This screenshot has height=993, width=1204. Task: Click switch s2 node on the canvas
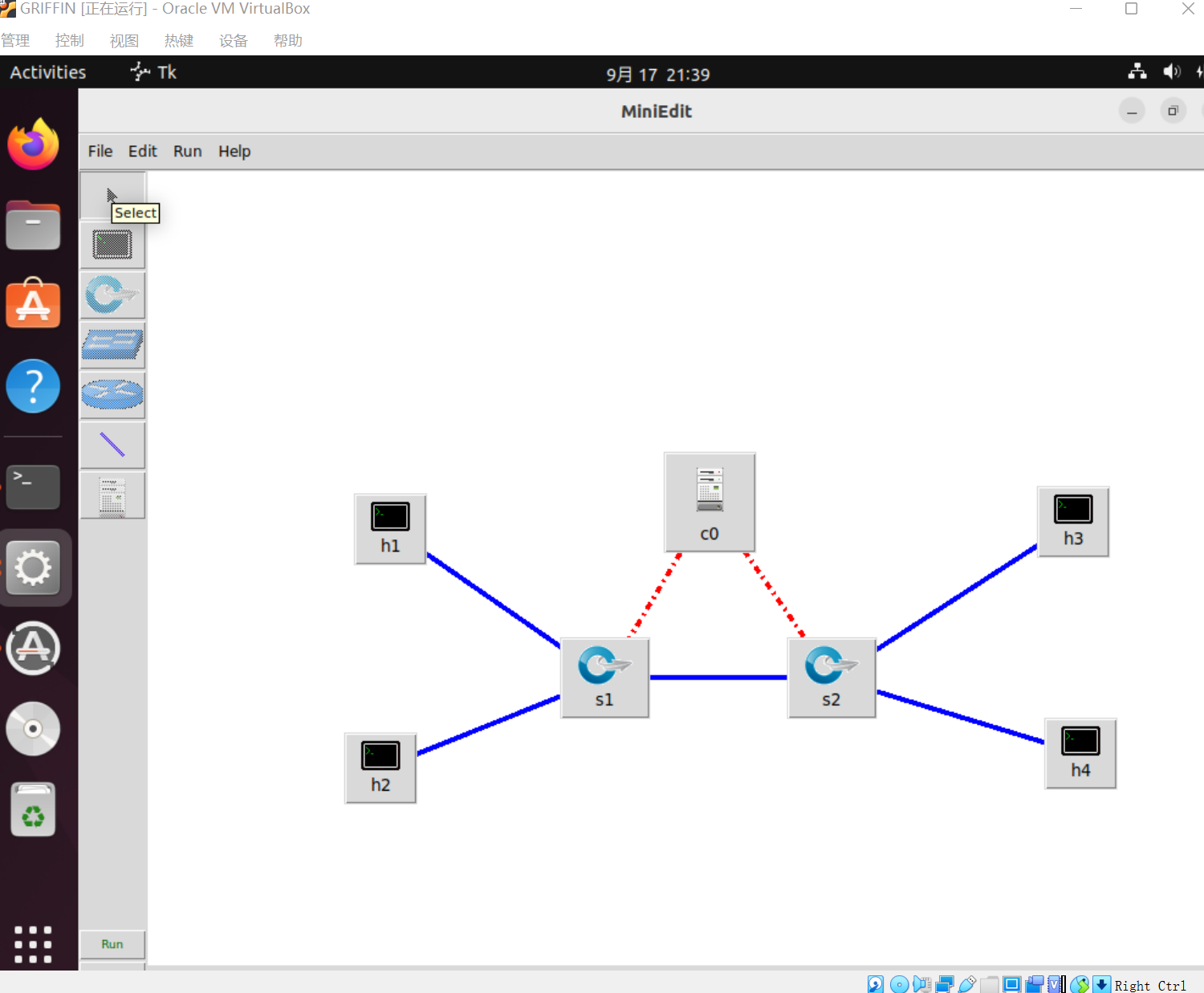[x=832, y=678]
